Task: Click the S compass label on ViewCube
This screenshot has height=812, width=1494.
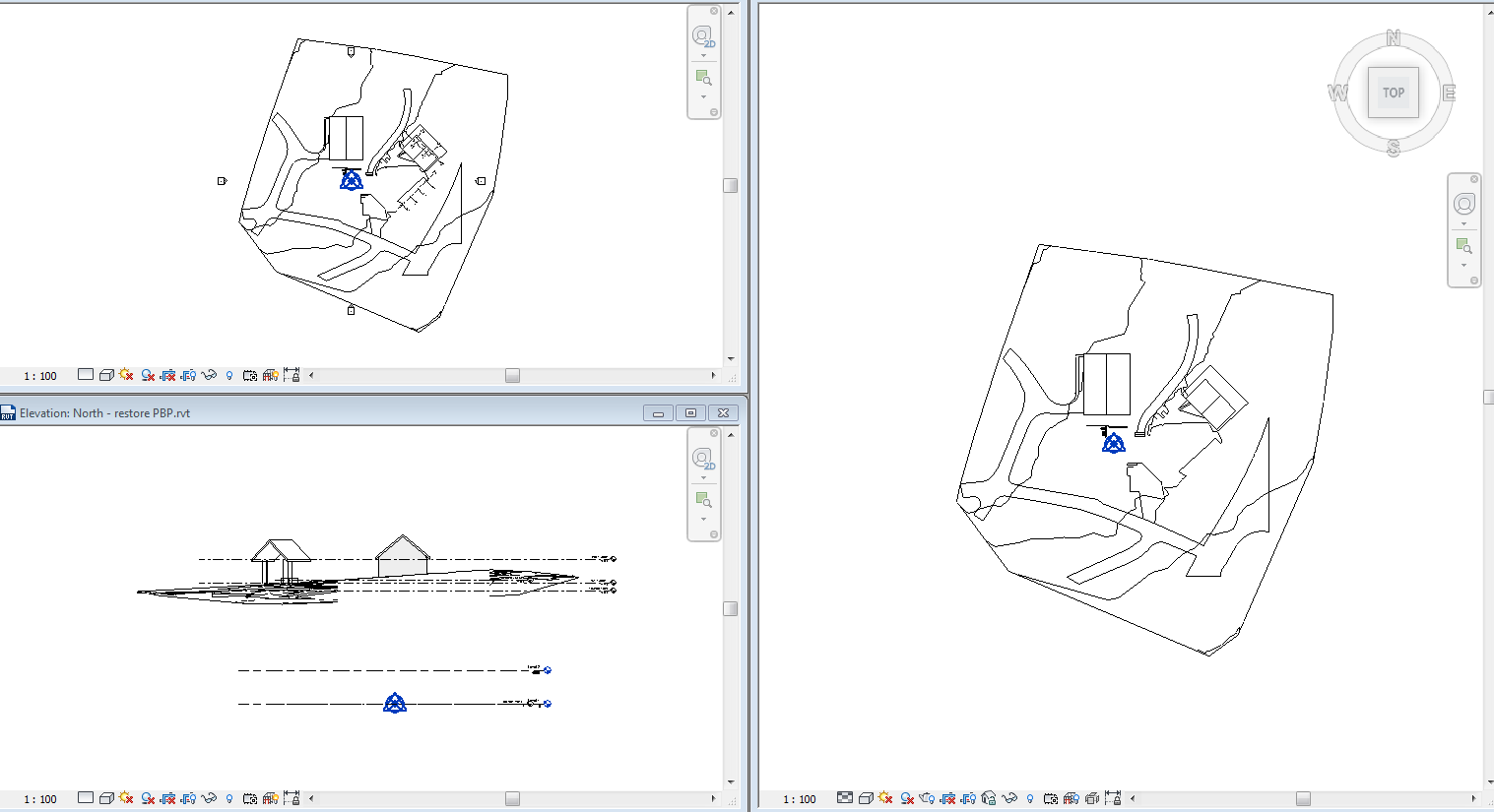Action: tap(1393, 148)
